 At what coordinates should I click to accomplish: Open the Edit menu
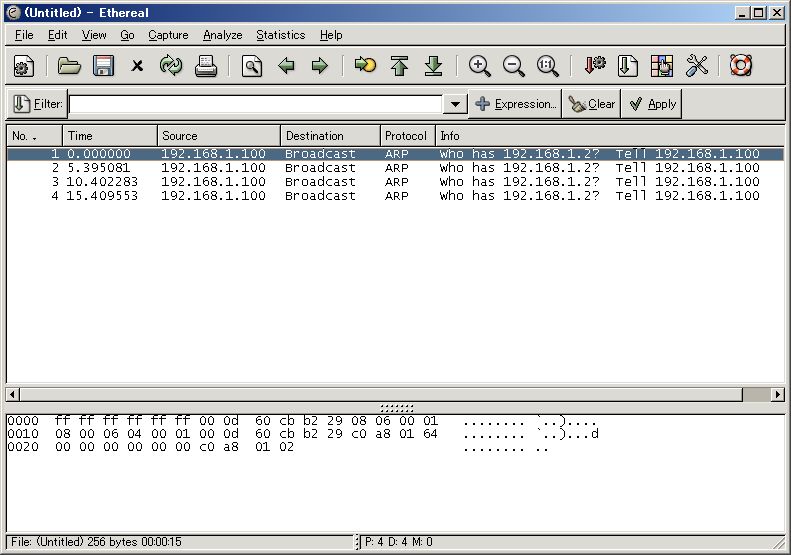coord(58,35)
